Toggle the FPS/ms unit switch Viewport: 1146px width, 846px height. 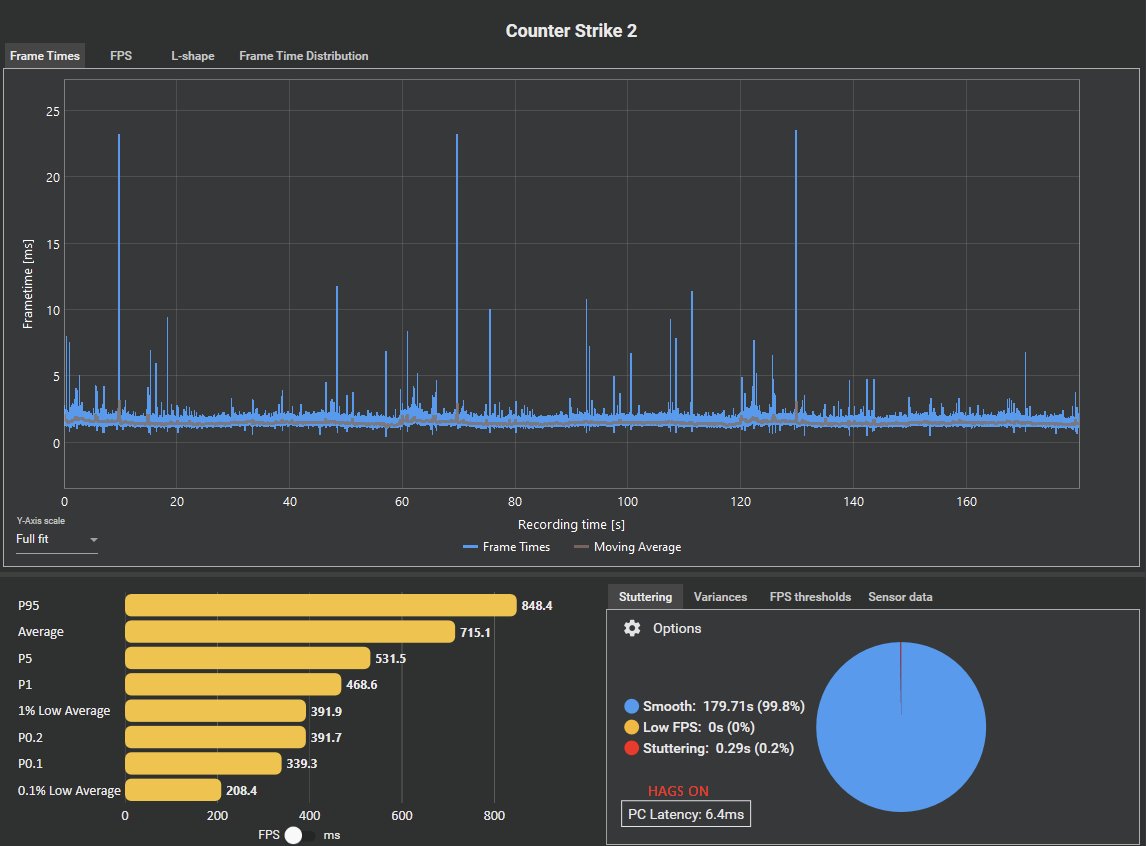(298, 835)
